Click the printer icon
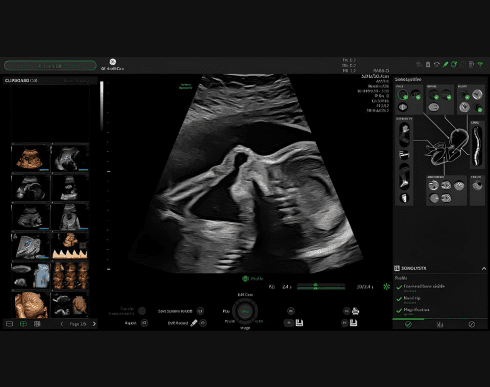 tap(355, 311)
